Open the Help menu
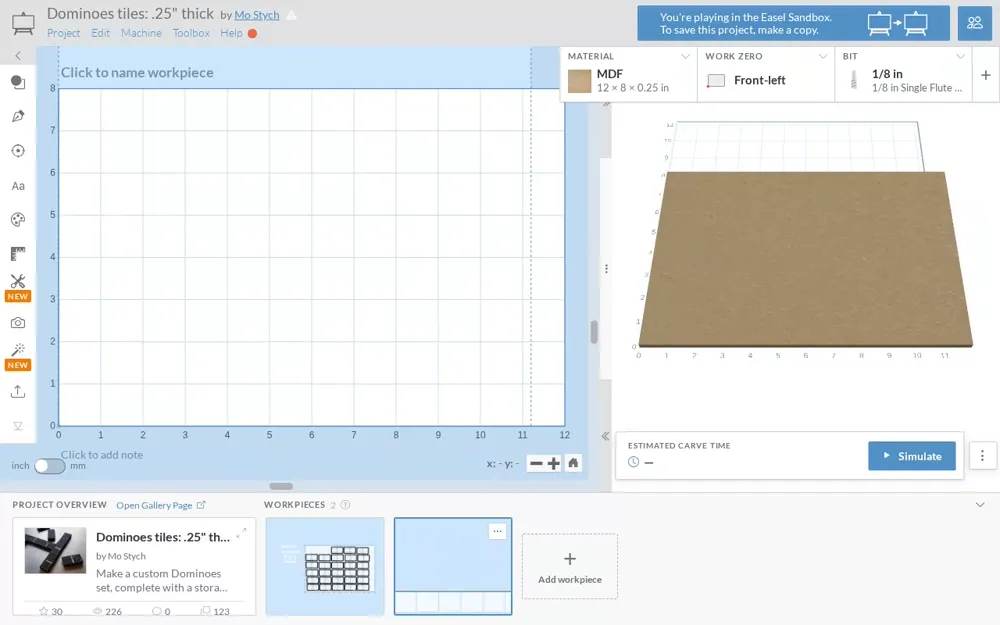 click(231, 33)
